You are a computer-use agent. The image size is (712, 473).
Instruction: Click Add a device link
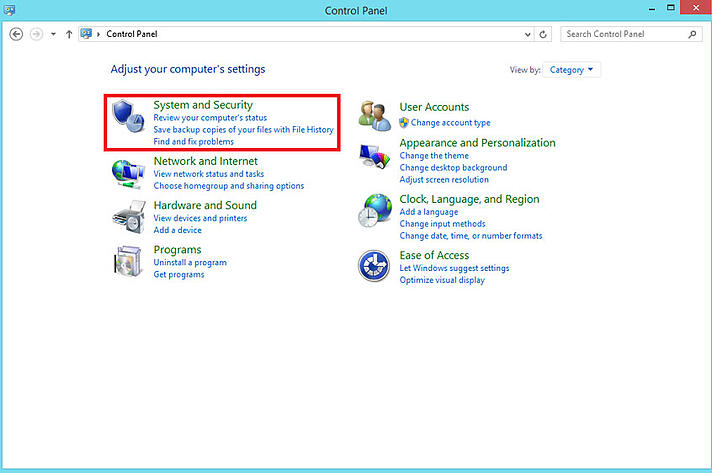[178, 230]
